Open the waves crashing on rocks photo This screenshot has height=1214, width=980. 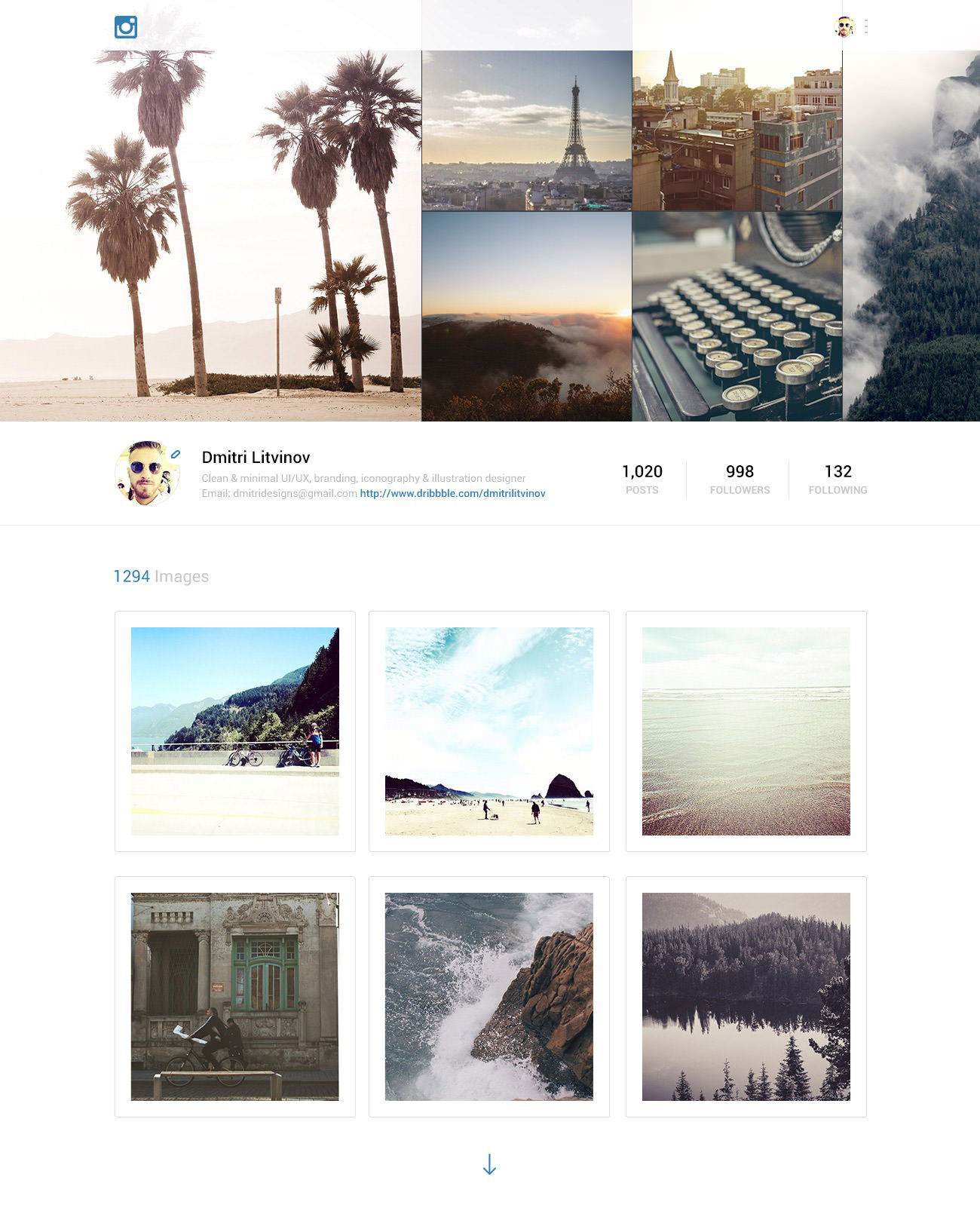(489, 997)
